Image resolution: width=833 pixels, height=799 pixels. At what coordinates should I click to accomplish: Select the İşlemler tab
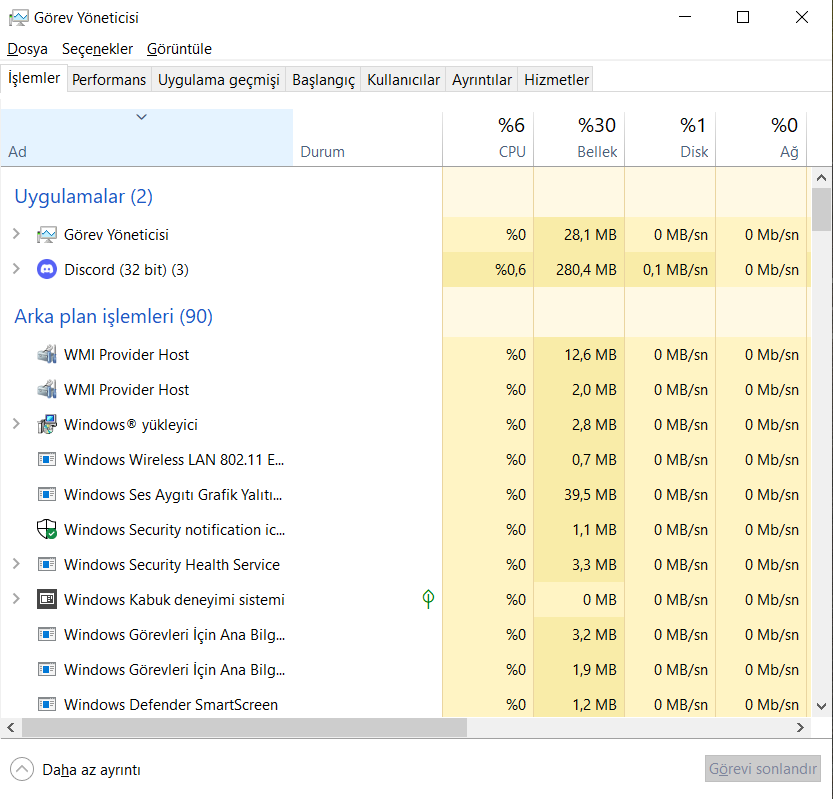[34, 78]
